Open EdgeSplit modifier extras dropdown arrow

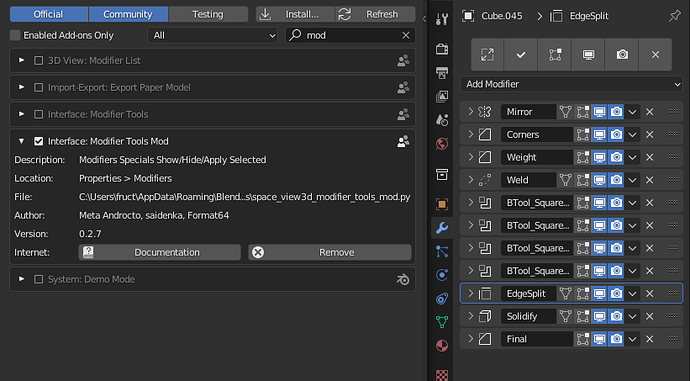pos(632,293)
